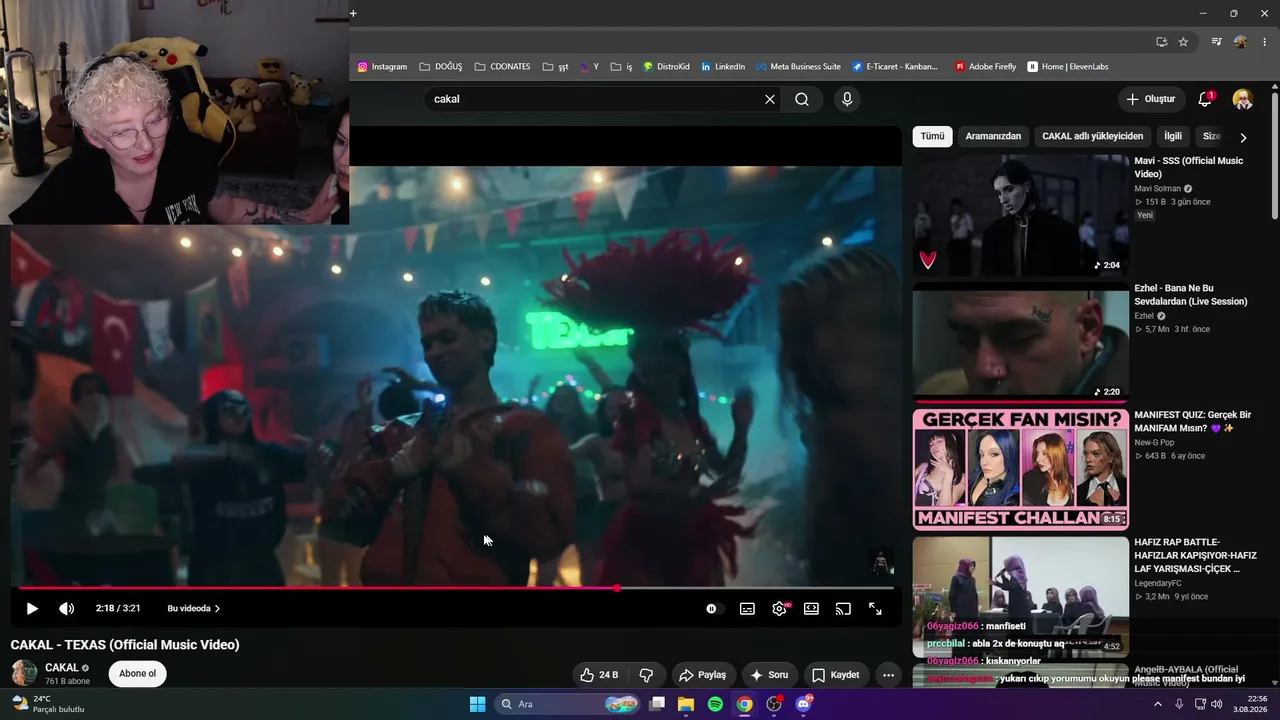The height and width of the screenshot is (720, 1280).
Task: Open 'HAFIZ RAP BATTLE' video title
Action: pos(1195,555)
